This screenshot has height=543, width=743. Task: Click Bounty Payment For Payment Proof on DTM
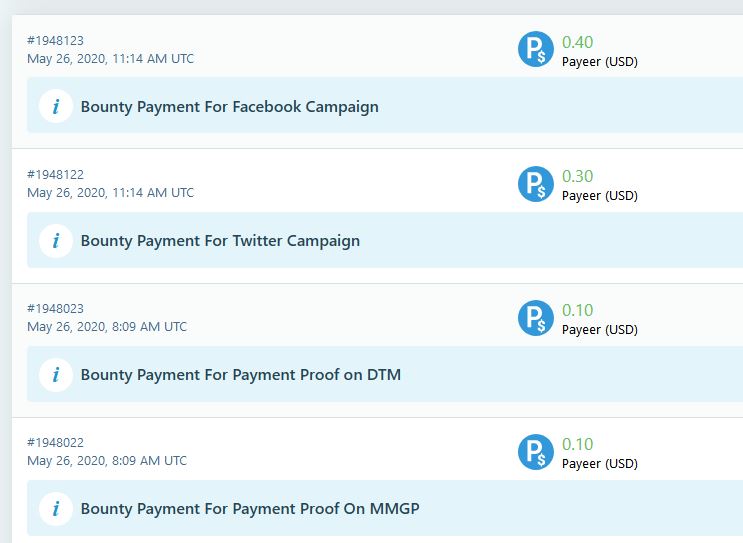pyautogui.click(x=240, y=375)
